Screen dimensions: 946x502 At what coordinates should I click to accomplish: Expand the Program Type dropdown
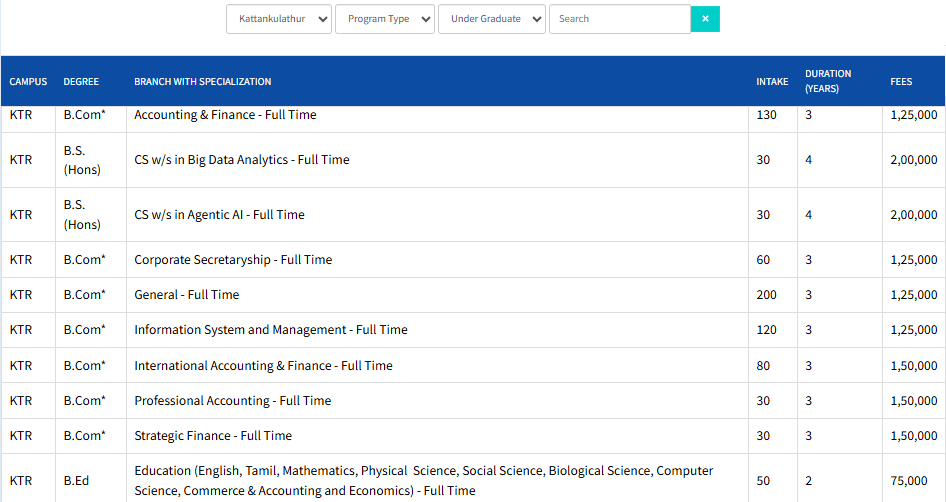[385, 19]
